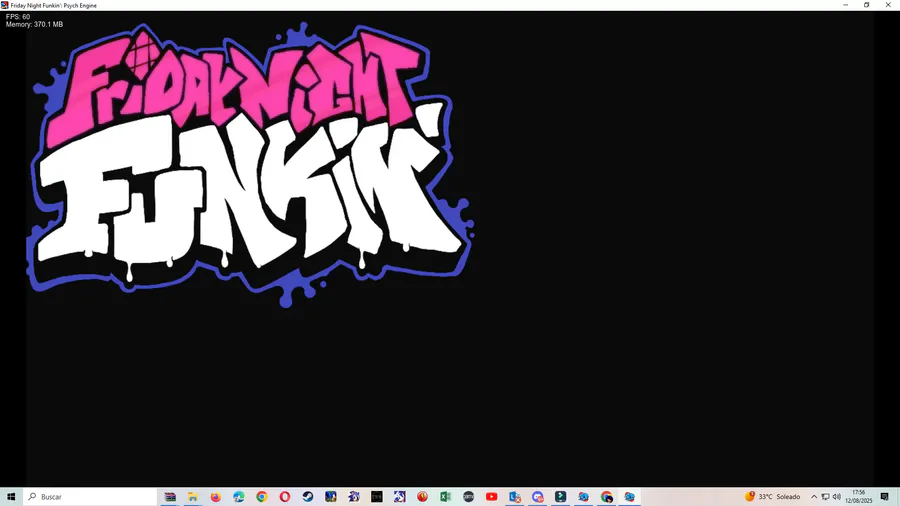Launch Microsoft Edge from the taskbar
The image size is (900, 506).
pyautogui.click(x=239, y=496)
